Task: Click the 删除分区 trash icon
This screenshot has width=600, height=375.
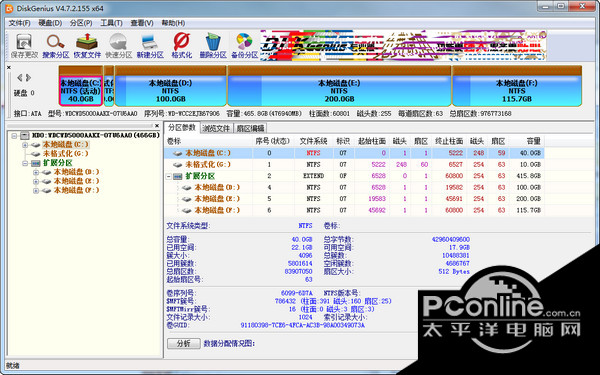Action: tap(213, 46)
